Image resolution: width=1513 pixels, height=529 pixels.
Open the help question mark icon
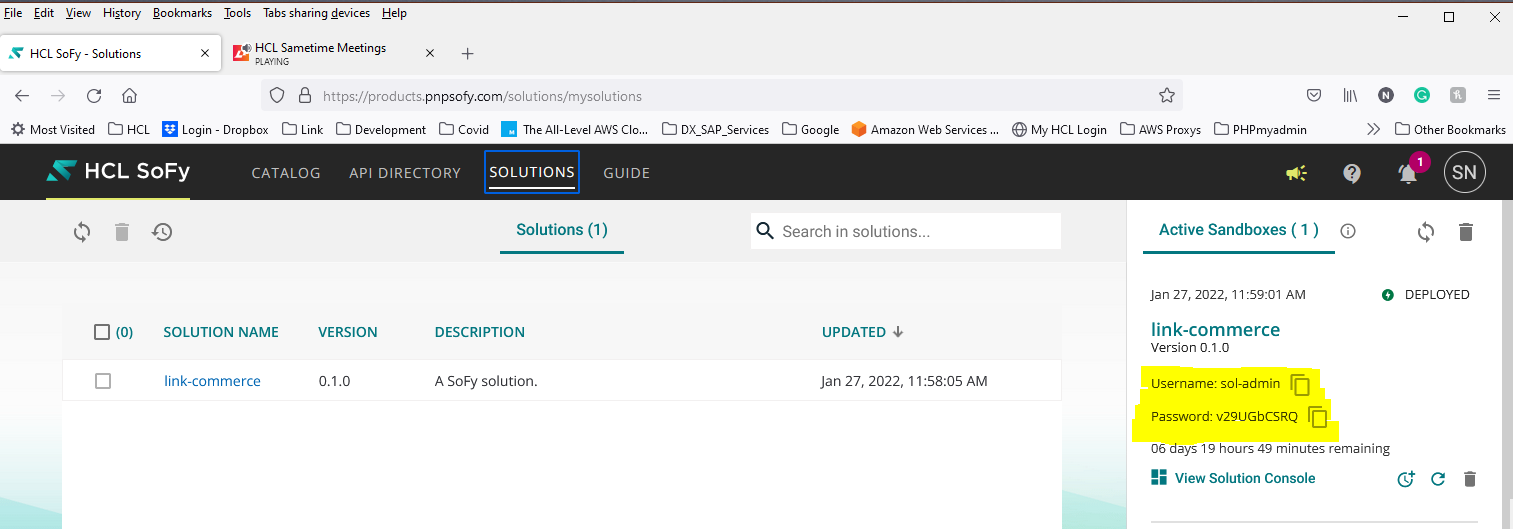[1352, 173]
